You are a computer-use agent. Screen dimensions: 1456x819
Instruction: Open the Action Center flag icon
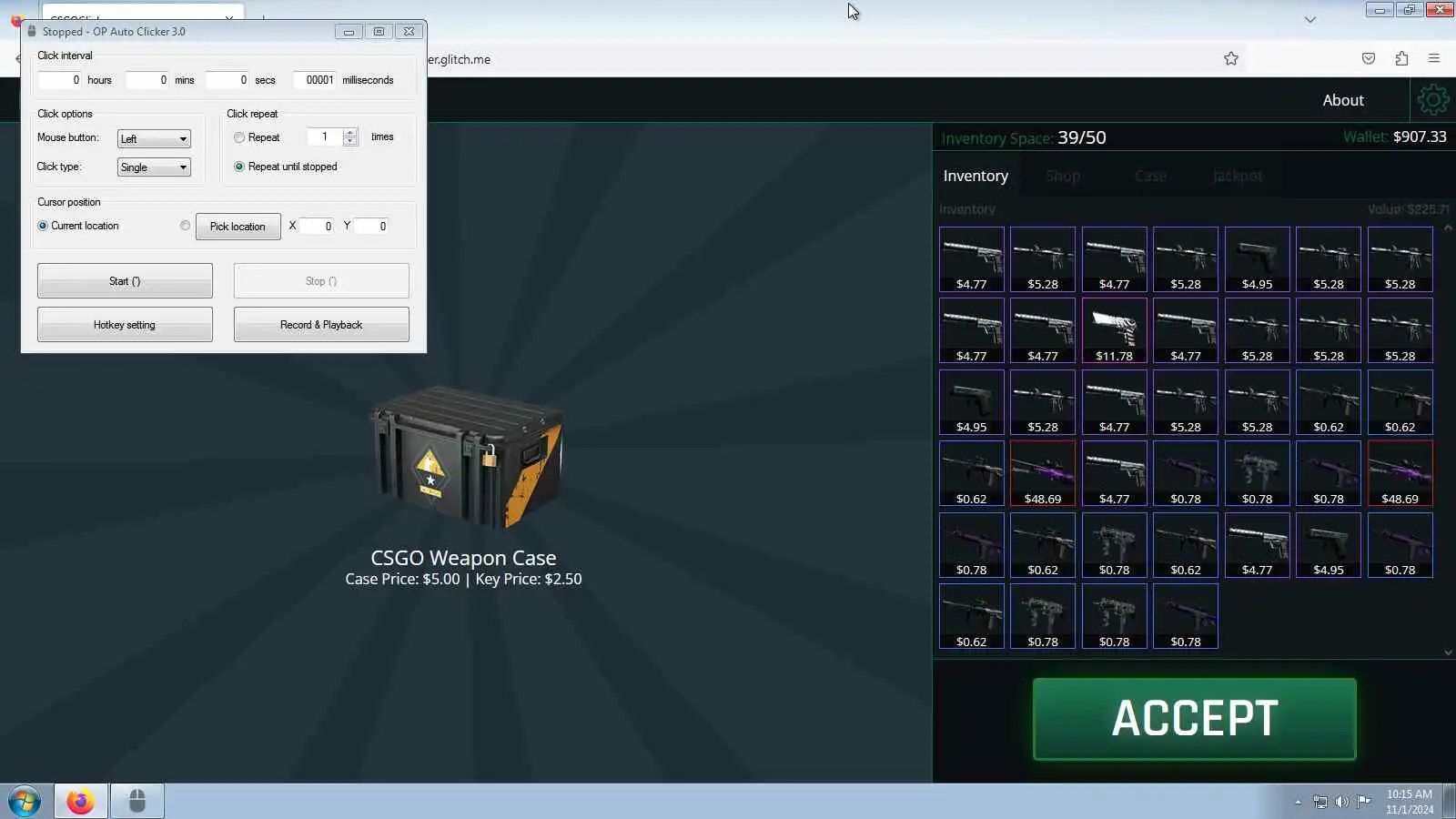pos(1363,802)
